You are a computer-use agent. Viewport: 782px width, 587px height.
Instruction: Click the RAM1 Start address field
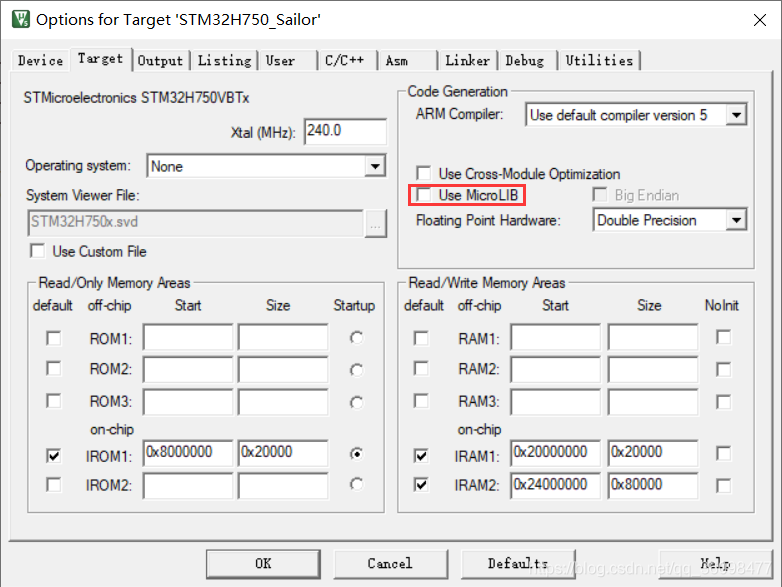click(555, 337)
